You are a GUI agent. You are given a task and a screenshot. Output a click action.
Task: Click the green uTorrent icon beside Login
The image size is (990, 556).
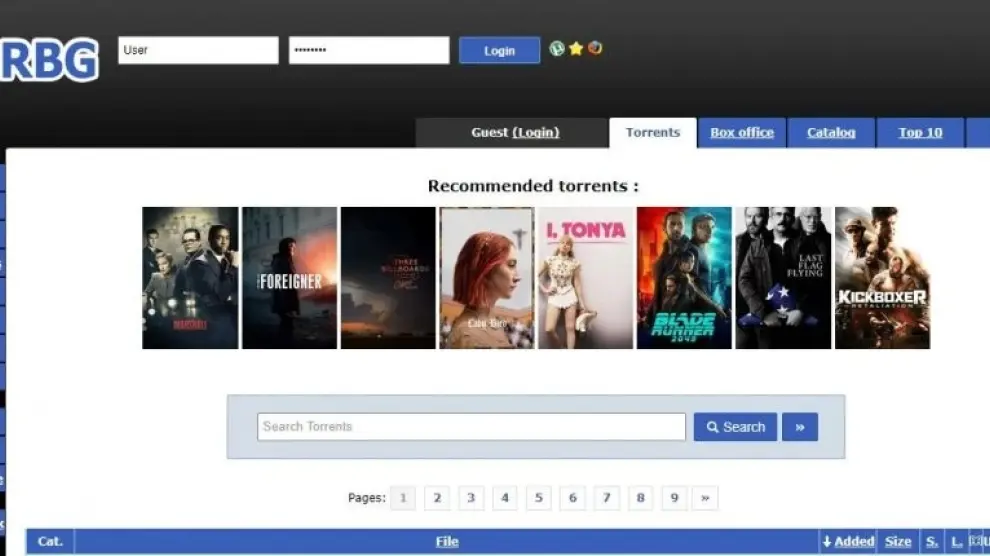[x=557, y=48]
